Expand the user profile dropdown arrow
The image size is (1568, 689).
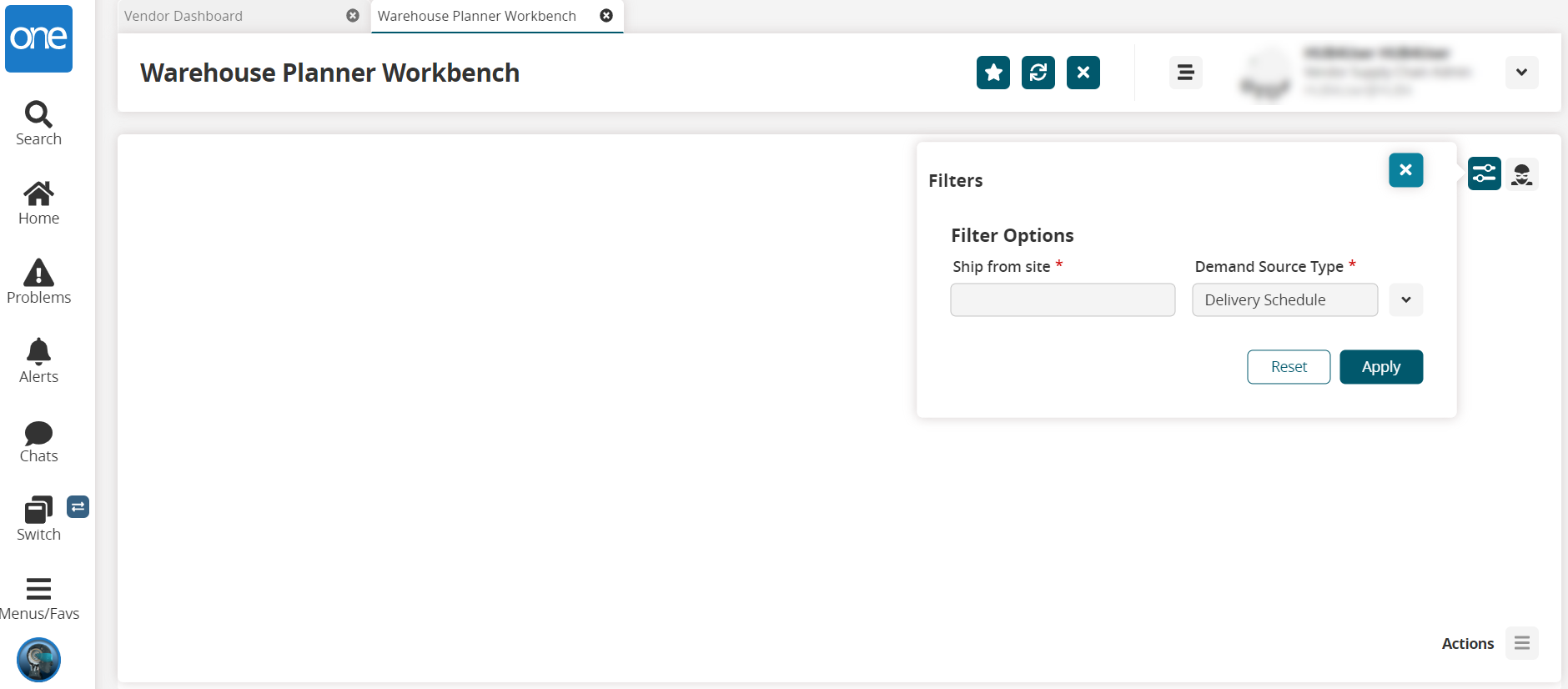point(1521,73)
